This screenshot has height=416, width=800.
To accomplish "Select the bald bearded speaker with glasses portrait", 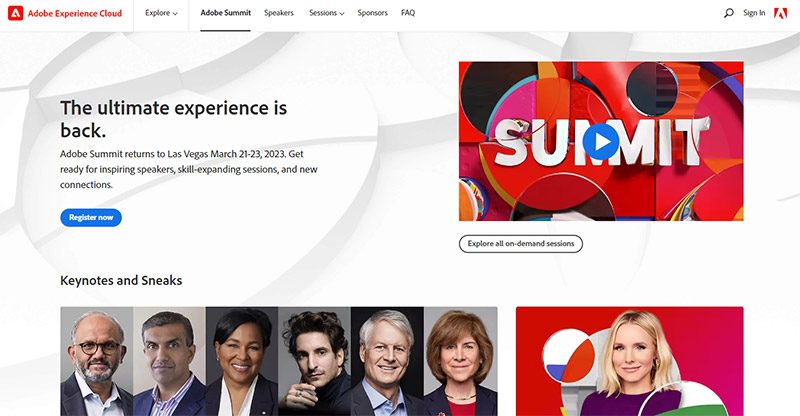I will pyautogui.click(x=97, y=361).
